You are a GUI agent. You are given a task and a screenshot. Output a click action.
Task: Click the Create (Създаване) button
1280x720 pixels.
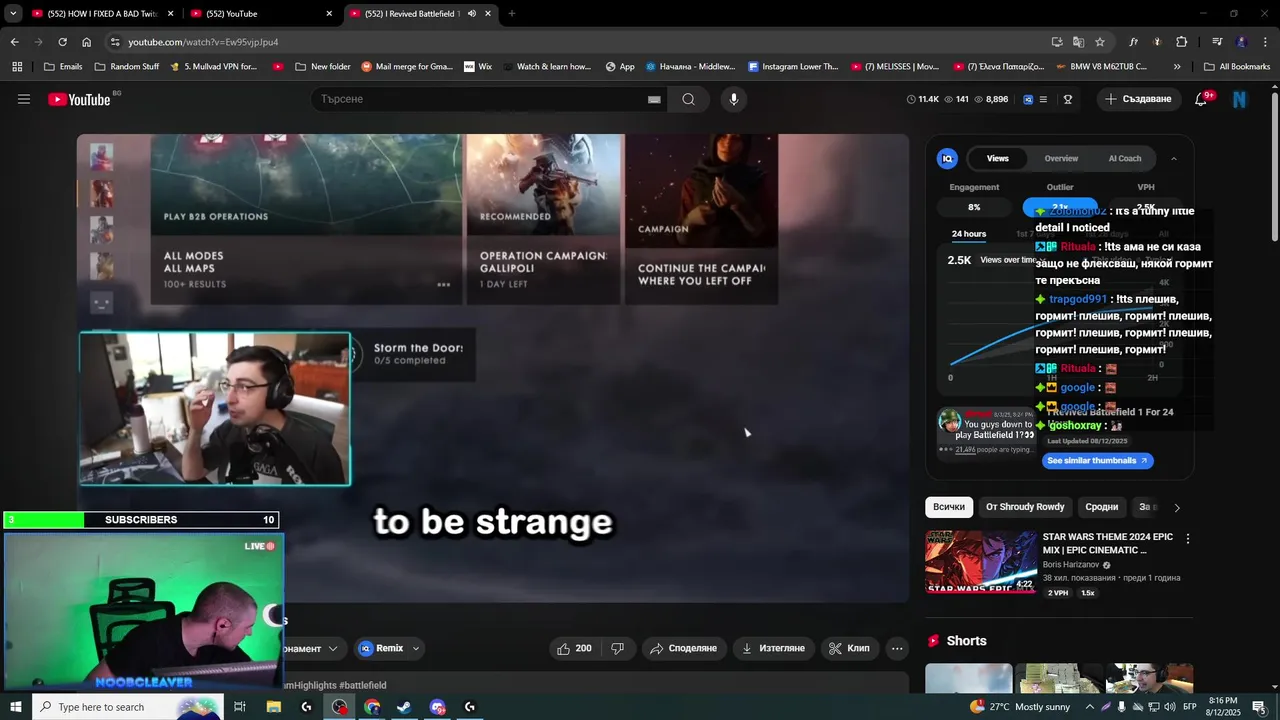(1138, 99)
